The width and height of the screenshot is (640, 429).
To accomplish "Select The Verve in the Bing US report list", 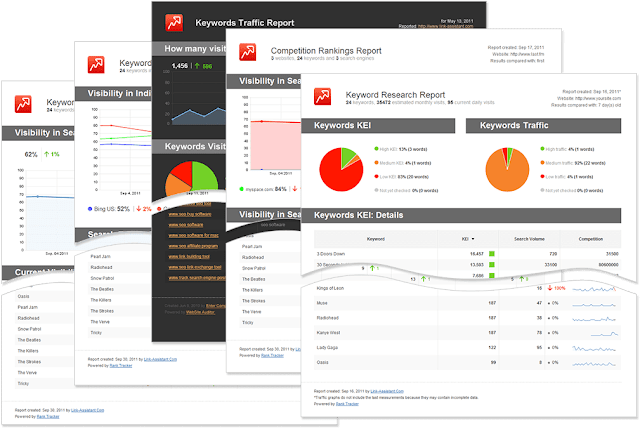I will [100, 322].
